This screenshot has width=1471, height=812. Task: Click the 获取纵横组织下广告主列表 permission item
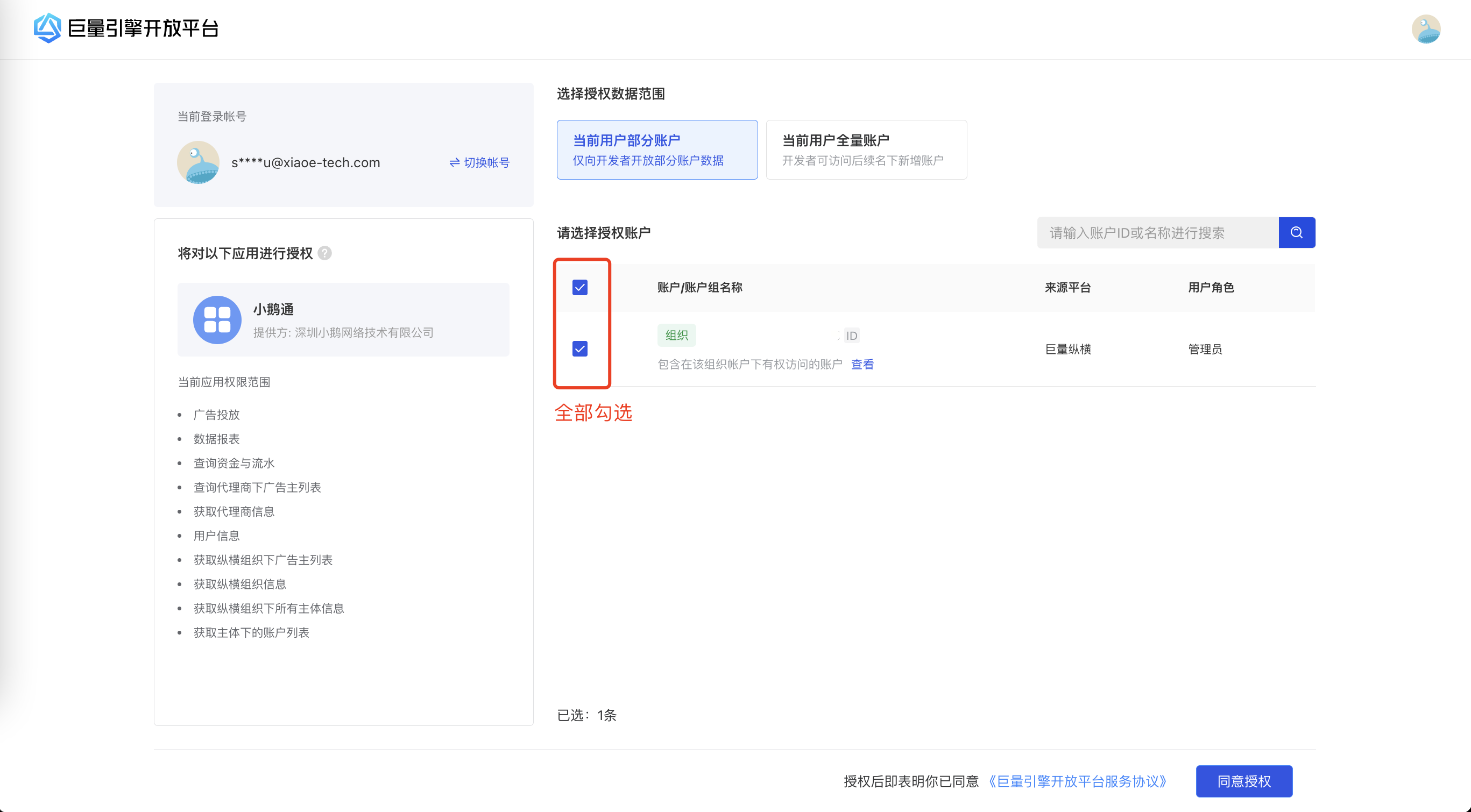click(x=263, y=560)
